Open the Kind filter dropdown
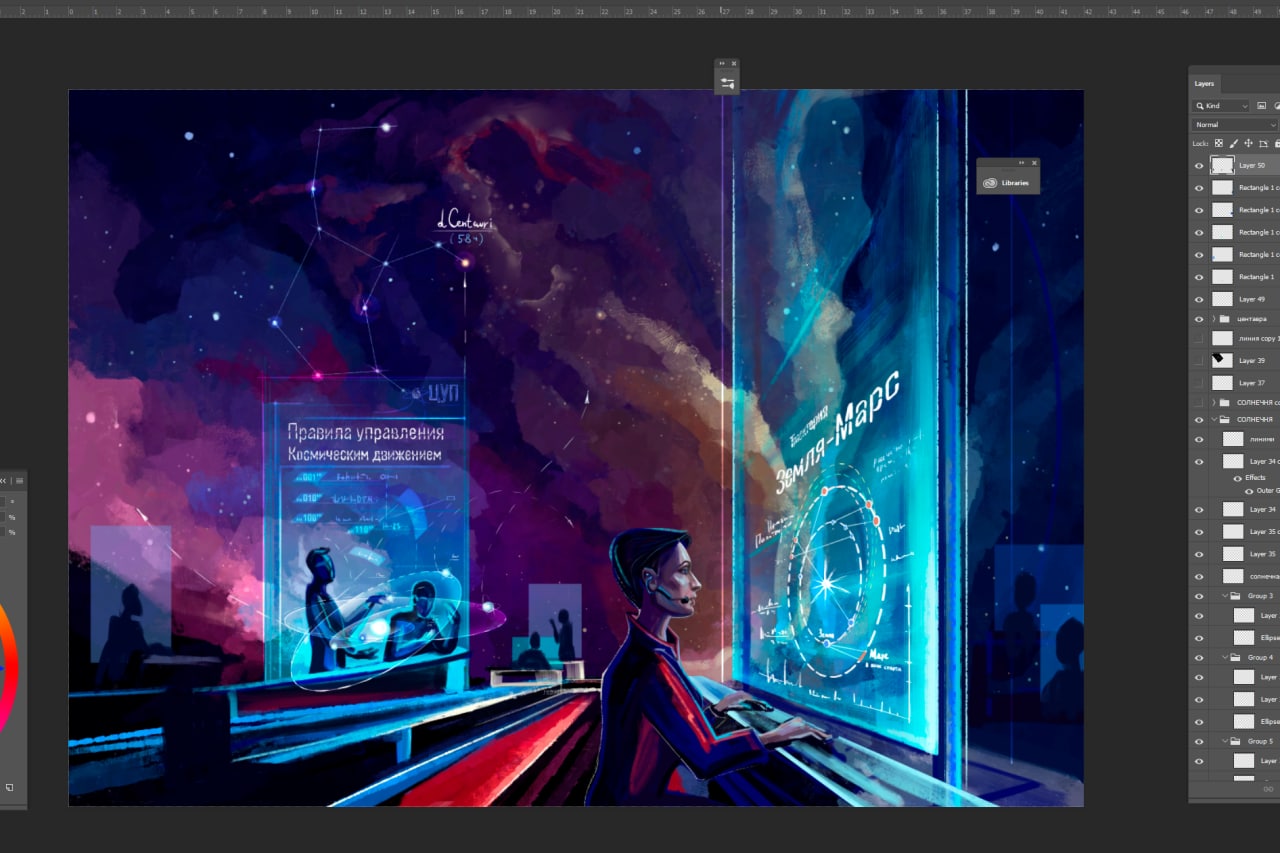The width and height of the screenshot is (1280, 853). [1221, 105]
